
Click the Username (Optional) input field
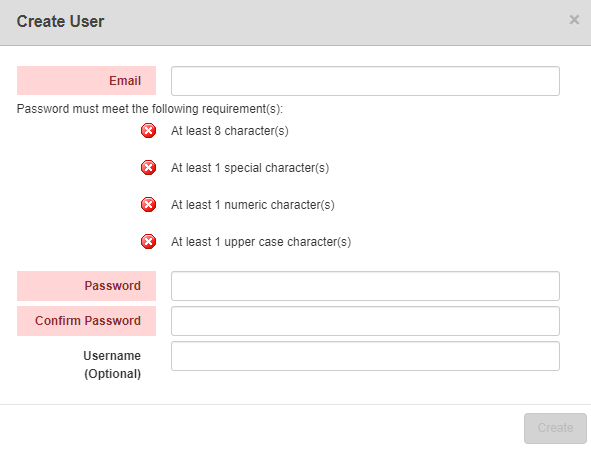[x=365, y=356]
